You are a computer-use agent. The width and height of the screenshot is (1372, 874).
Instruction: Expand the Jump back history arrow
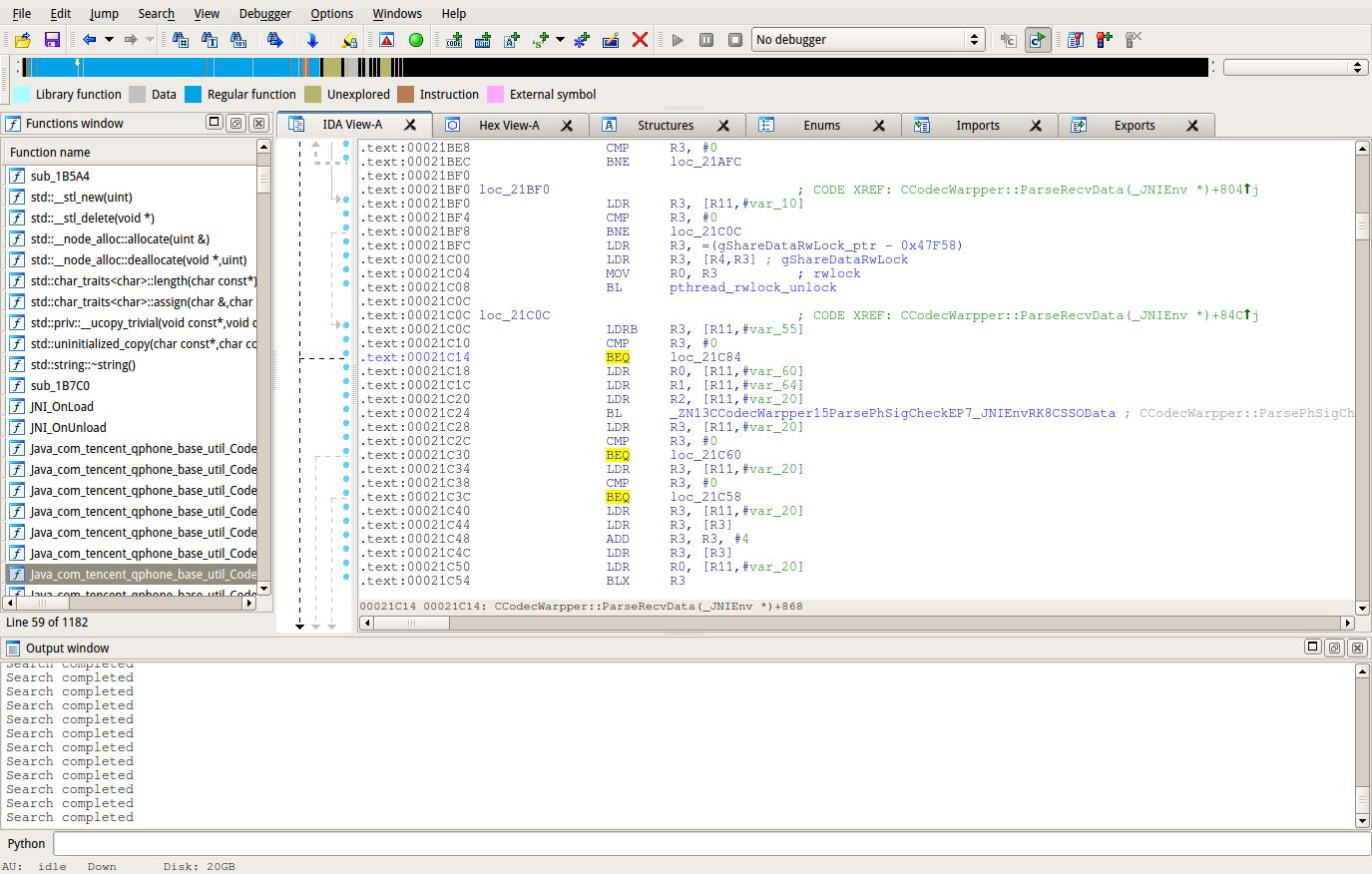tap(109, 40)
